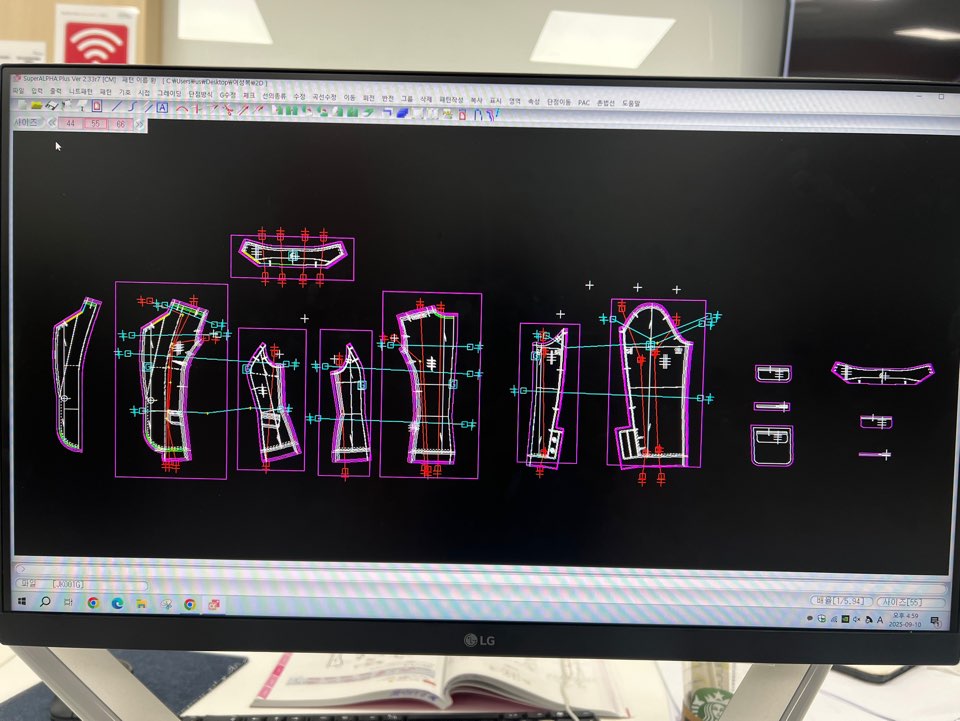Open the 도움말 menu
This screenshot has width=960, height=721.
tap(631, 102)
